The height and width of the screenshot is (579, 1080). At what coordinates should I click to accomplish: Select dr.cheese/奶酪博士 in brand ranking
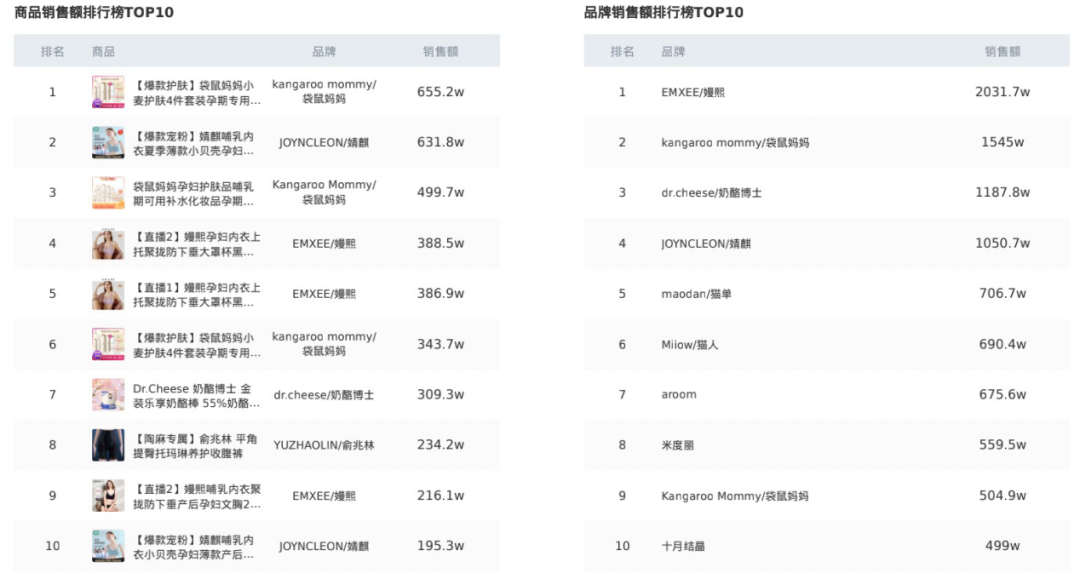click(x=712, y=193)
